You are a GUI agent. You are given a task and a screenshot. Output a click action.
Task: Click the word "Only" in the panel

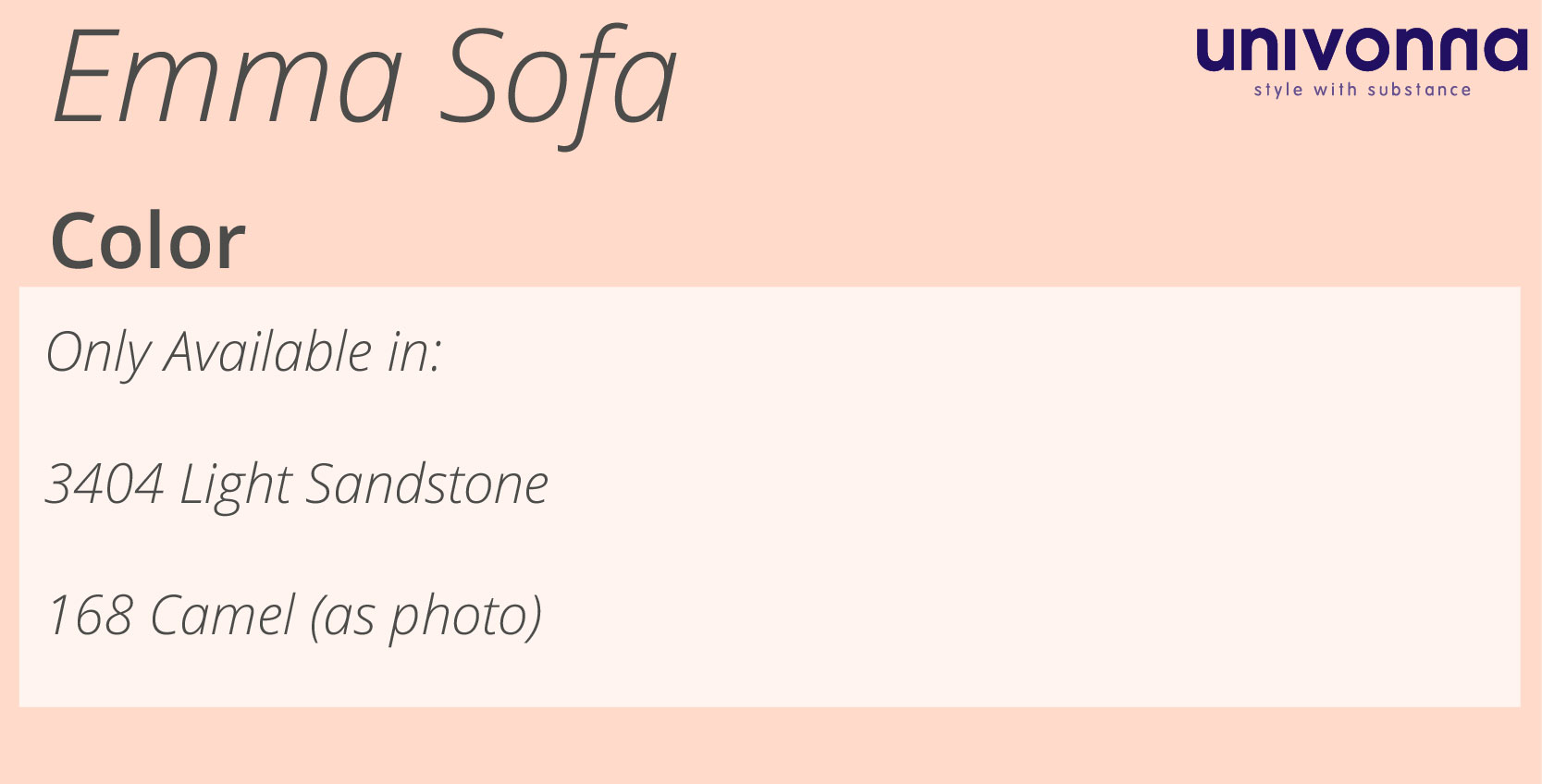98,352
